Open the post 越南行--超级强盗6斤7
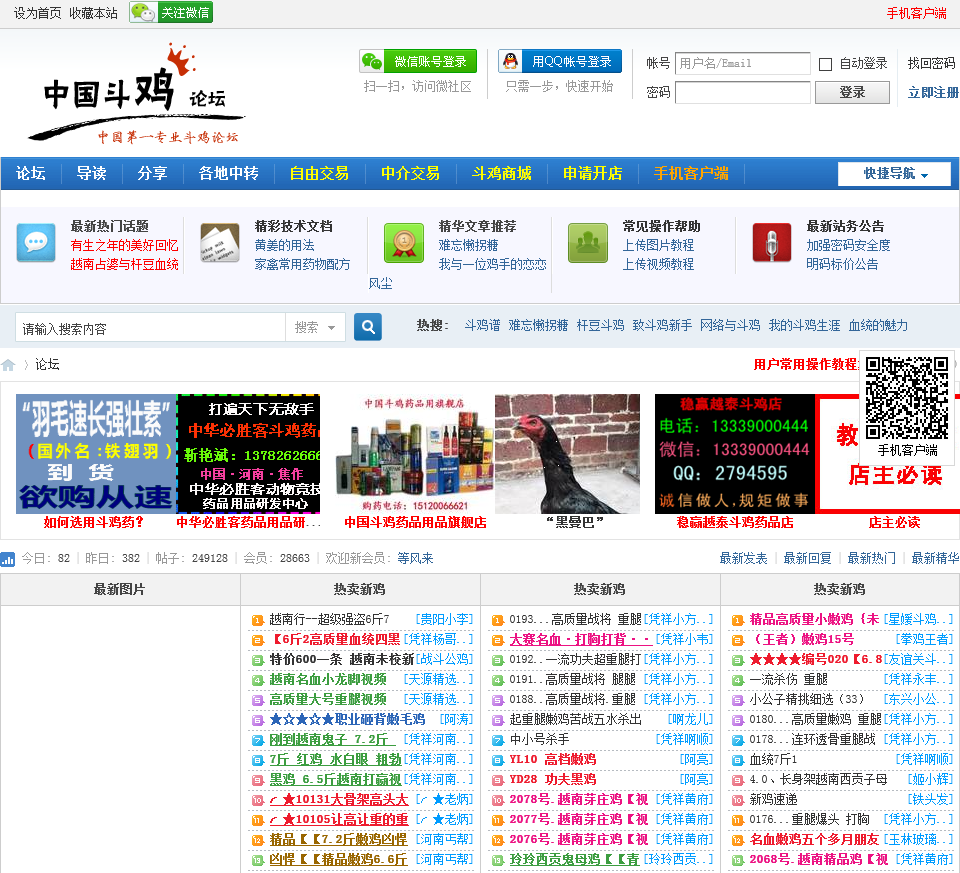 point(329,620)
